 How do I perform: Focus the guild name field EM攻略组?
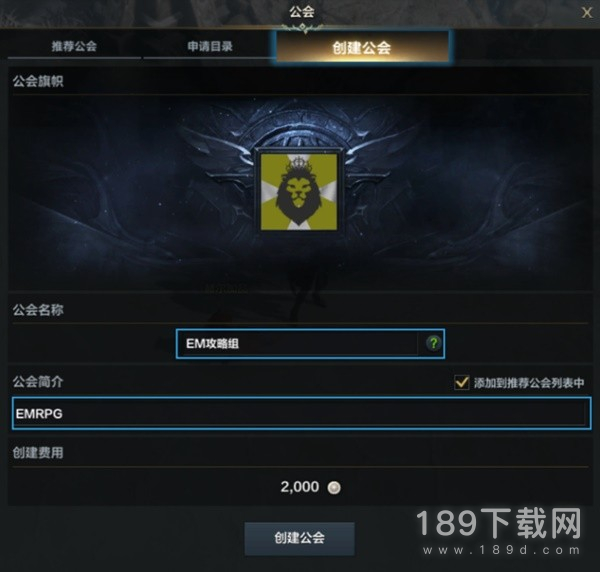pos(310,344)
